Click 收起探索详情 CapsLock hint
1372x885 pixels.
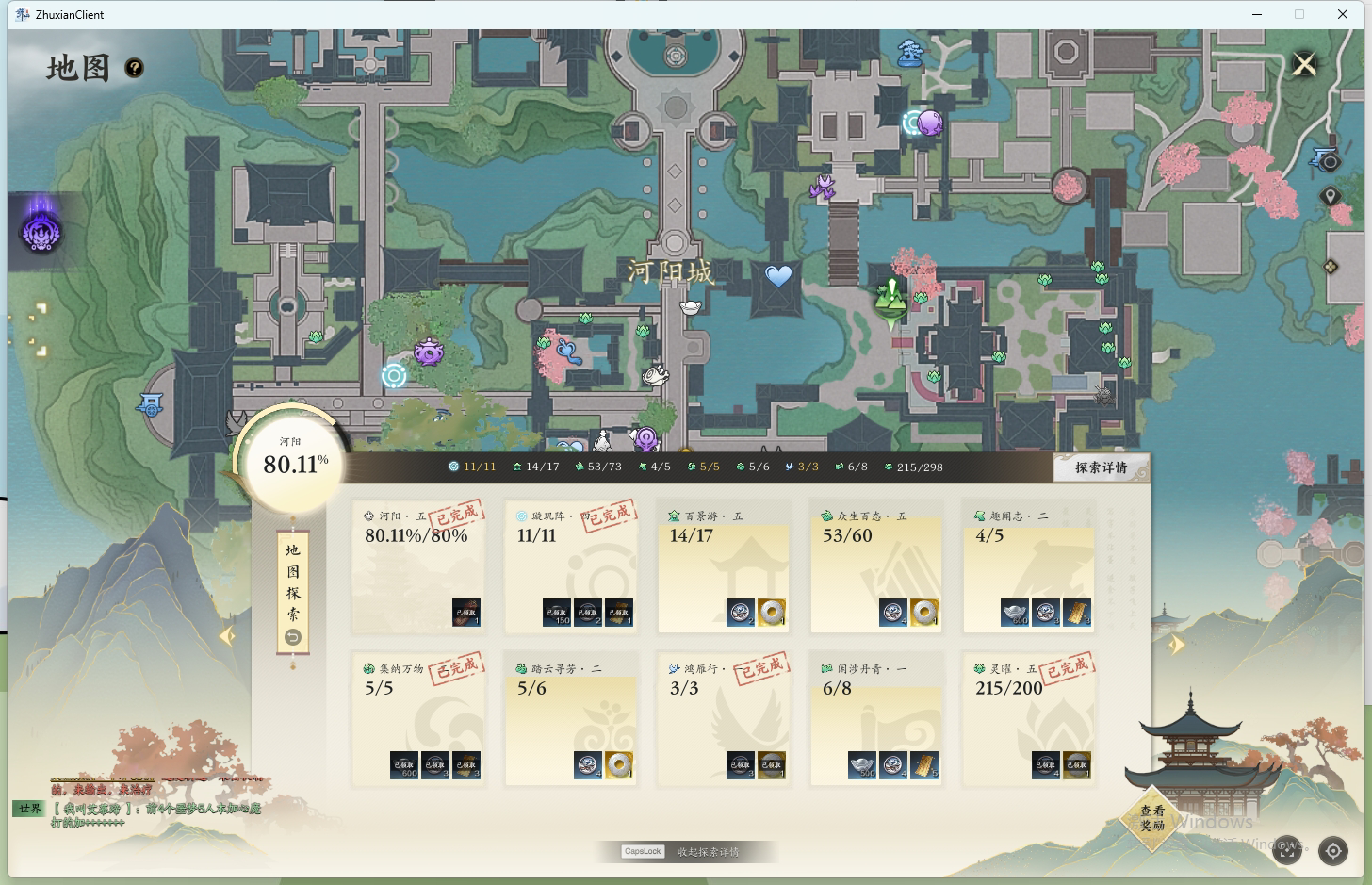click(686, 851)
